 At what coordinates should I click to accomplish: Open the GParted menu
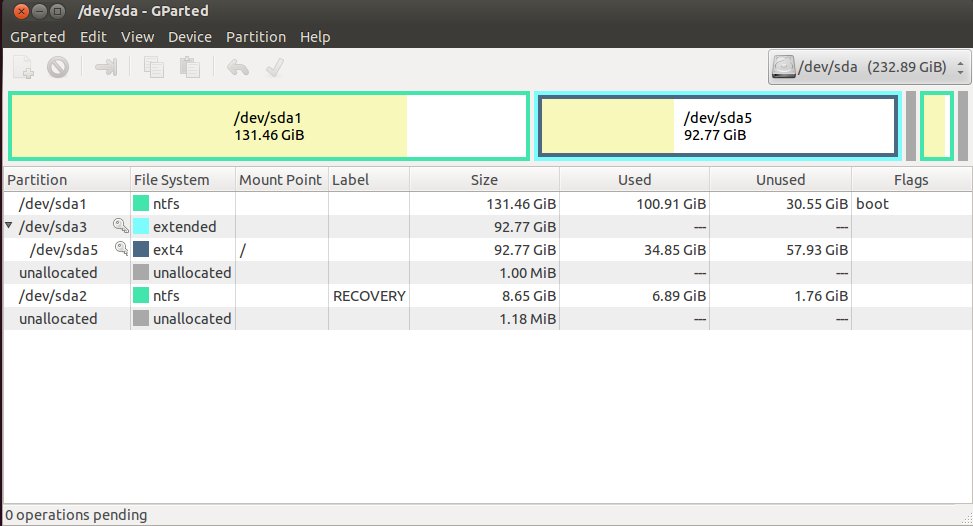[x=38, y=37]
